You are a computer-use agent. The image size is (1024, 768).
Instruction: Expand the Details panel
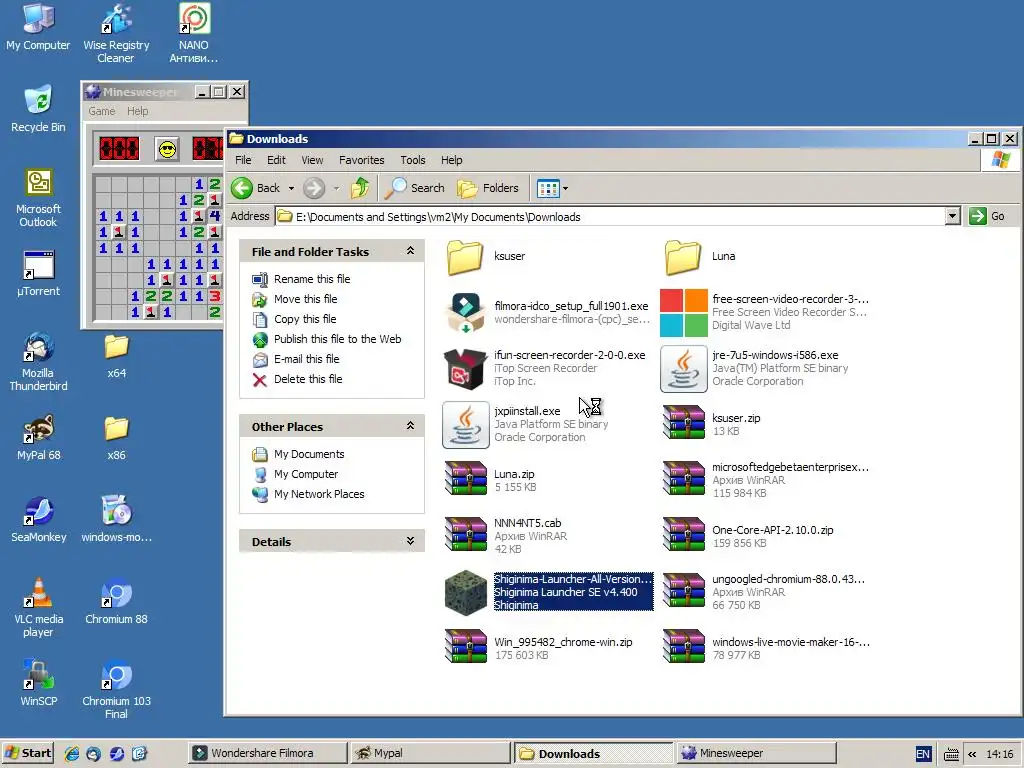pyautogui.click(x=410, y=541)
